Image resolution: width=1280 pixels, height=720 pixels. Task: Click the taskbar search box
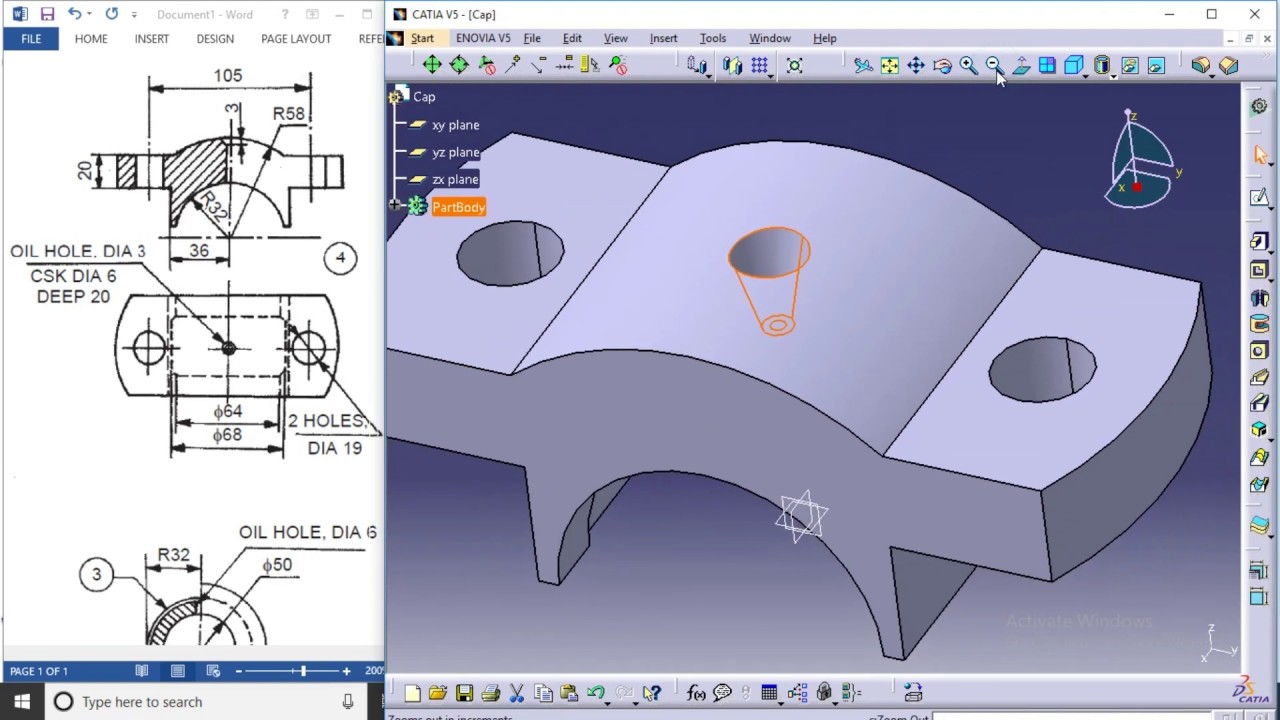tap(205, 701)
